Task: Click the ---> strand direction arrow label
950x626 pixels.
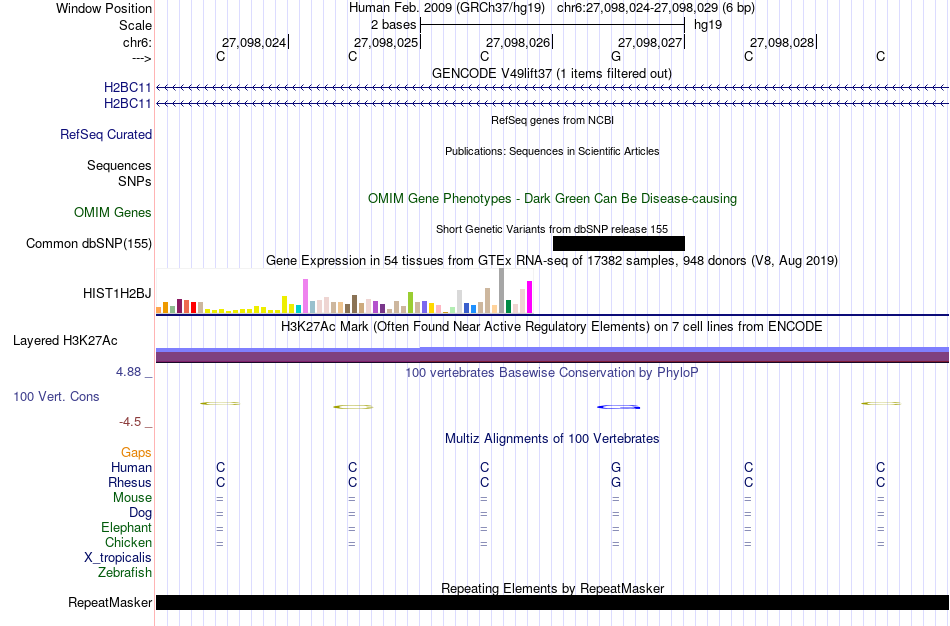Action: click(141, 58)
